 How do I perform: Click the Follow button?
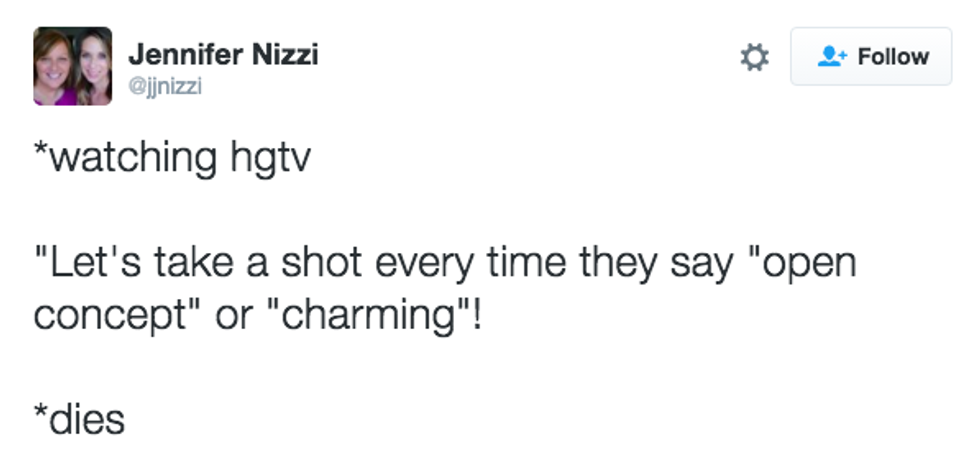tap(871, 57)
